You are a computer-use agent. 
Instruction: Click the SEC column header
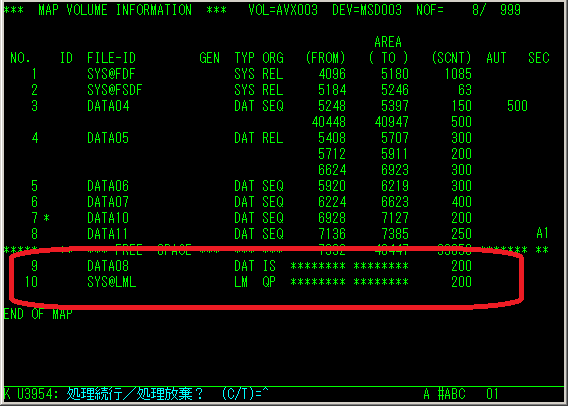click(x=539, y=58)
